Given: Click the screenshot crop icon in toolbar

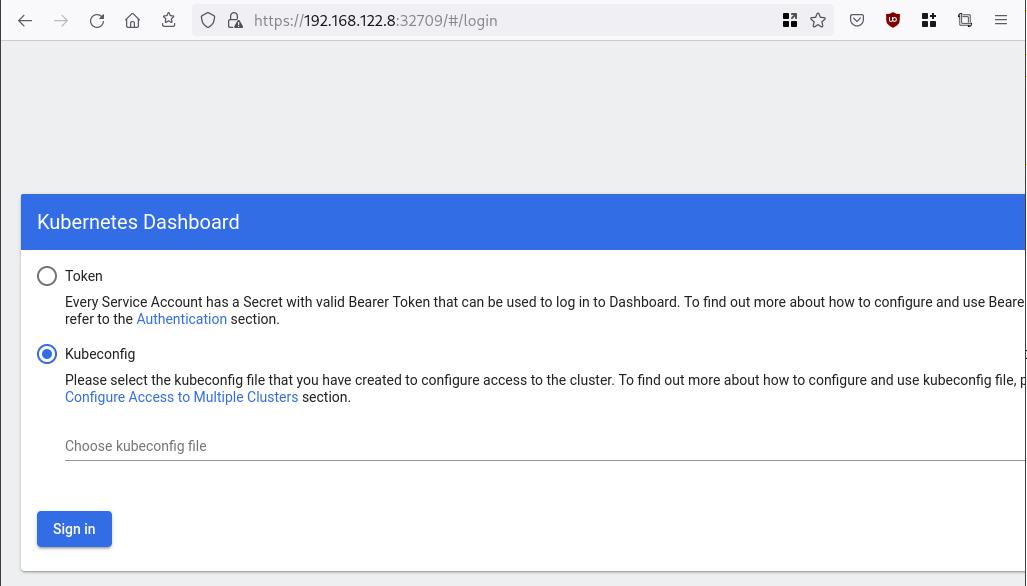Looking at the screenshot, I should tap(965, 20).
